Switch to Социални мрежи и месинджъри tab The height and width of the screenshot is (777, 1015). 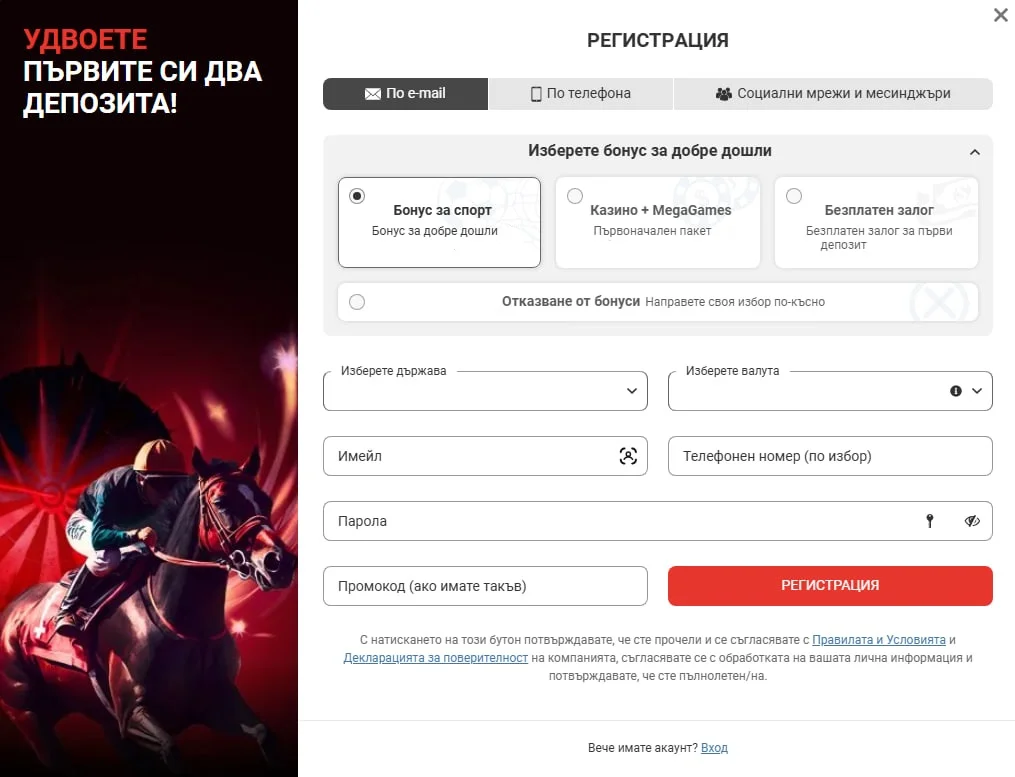pos(833,94)
